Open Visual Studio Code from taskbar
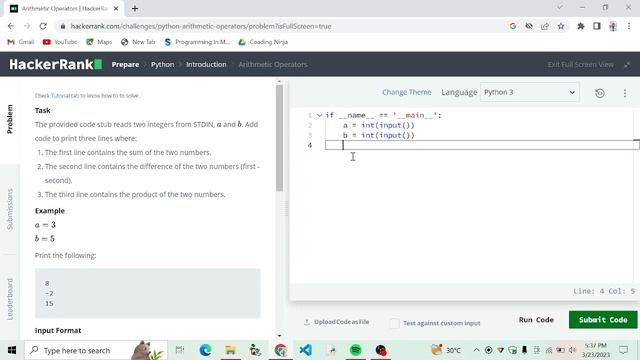640x360 pixels. (x=305, y=350)
